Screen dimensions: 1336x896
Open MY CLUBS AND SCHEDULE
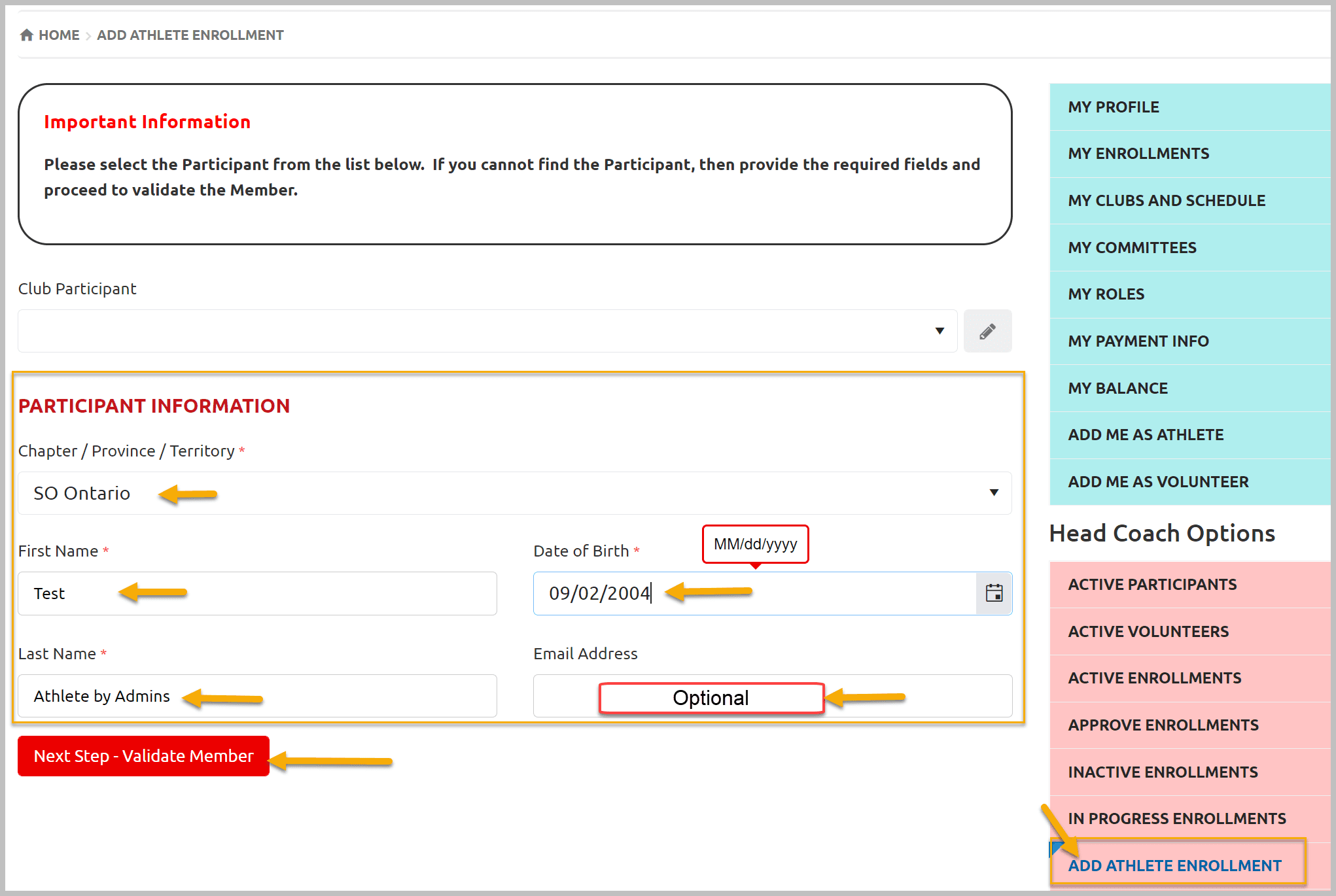1190,201
